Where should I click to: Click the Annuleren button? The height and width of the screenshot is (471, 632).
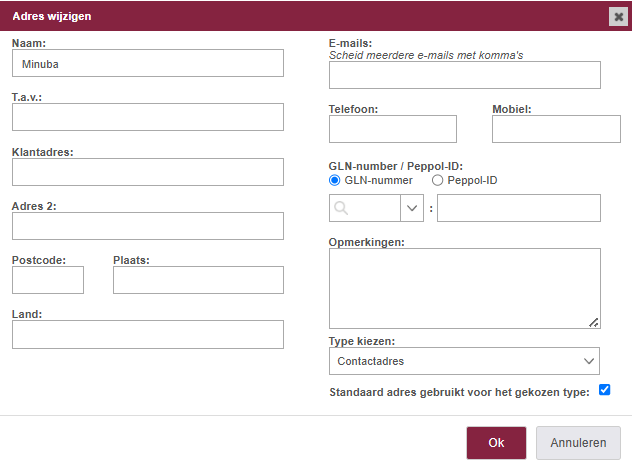pos(578,443)
